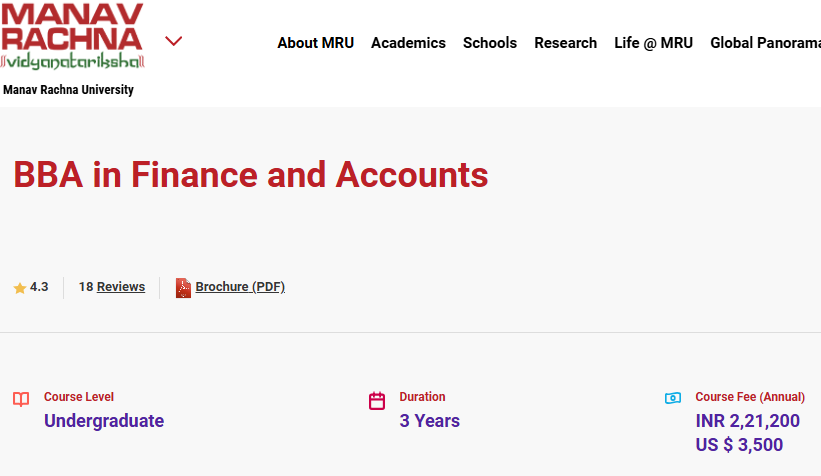Viewport: 821px width, 476px height.
Task: Click the 3 Years duration text
Action: coord(430,421)
